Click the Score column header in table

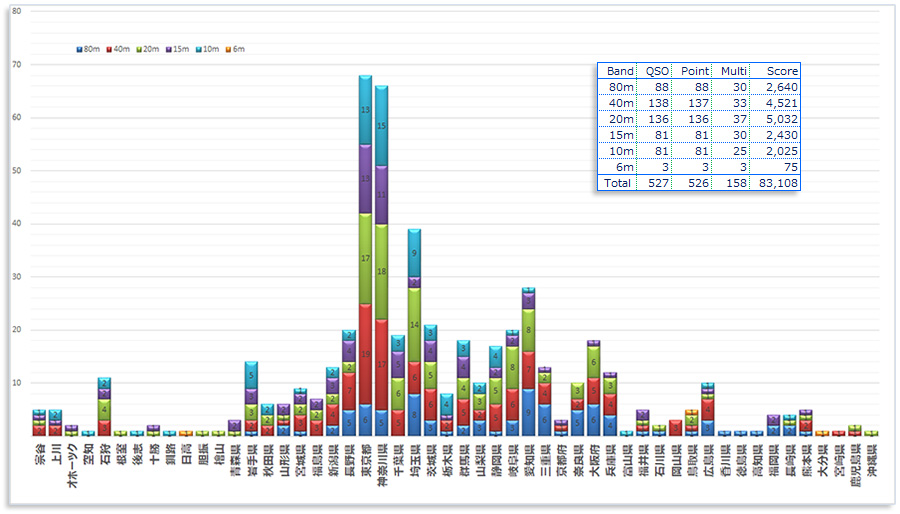(x=782, y=71)
